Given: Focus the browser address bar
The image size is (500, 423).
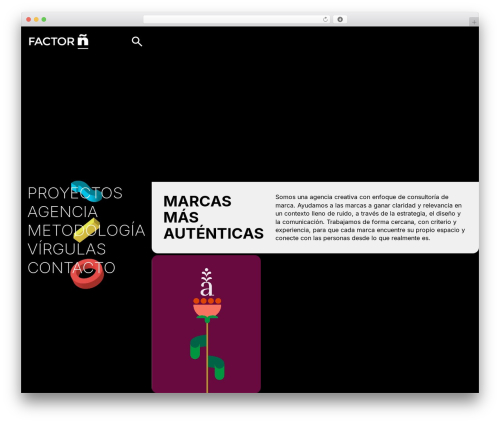Looking at the screenshot, I should point(236,19).
